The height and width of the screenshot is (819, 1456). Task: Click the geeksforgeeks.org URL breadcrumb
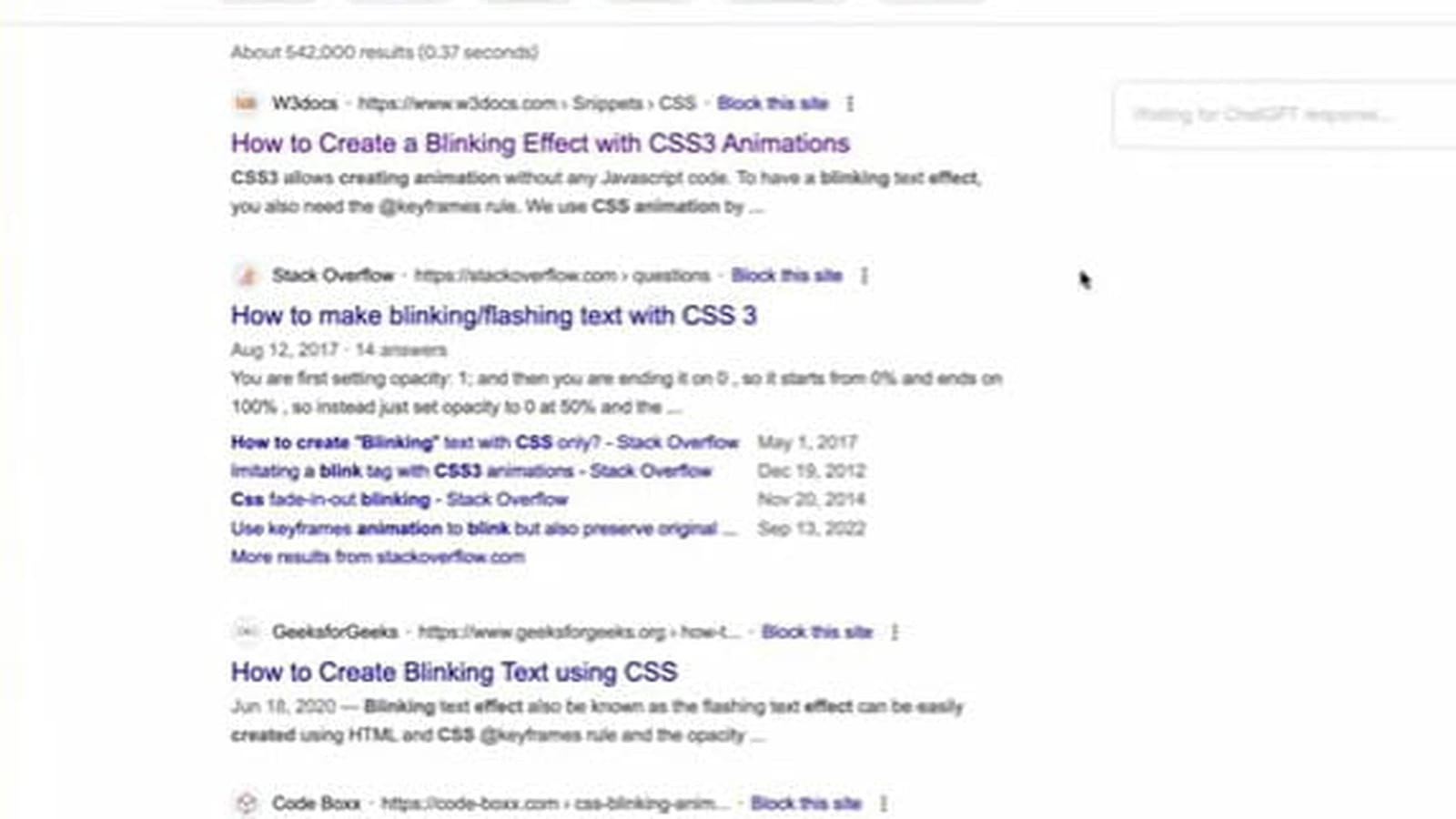(x=580, y=632)
